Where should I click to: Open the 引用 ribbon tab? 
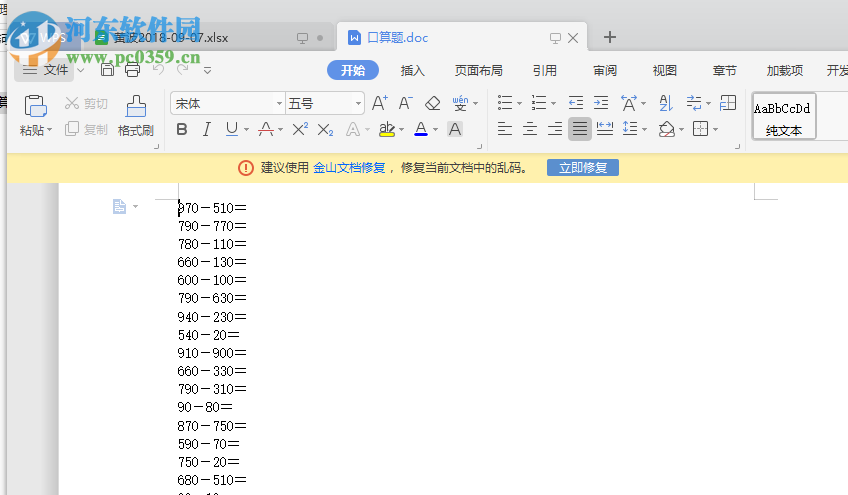click(544, 70)
